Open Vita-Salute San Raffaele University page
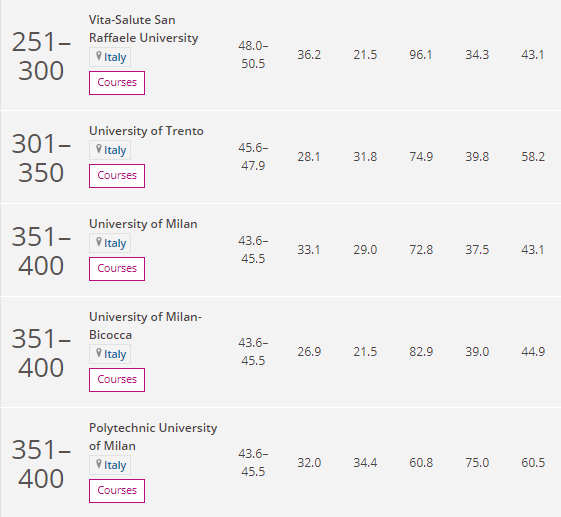This screenshot has width=561, height=517. click(x=143, y=29)
